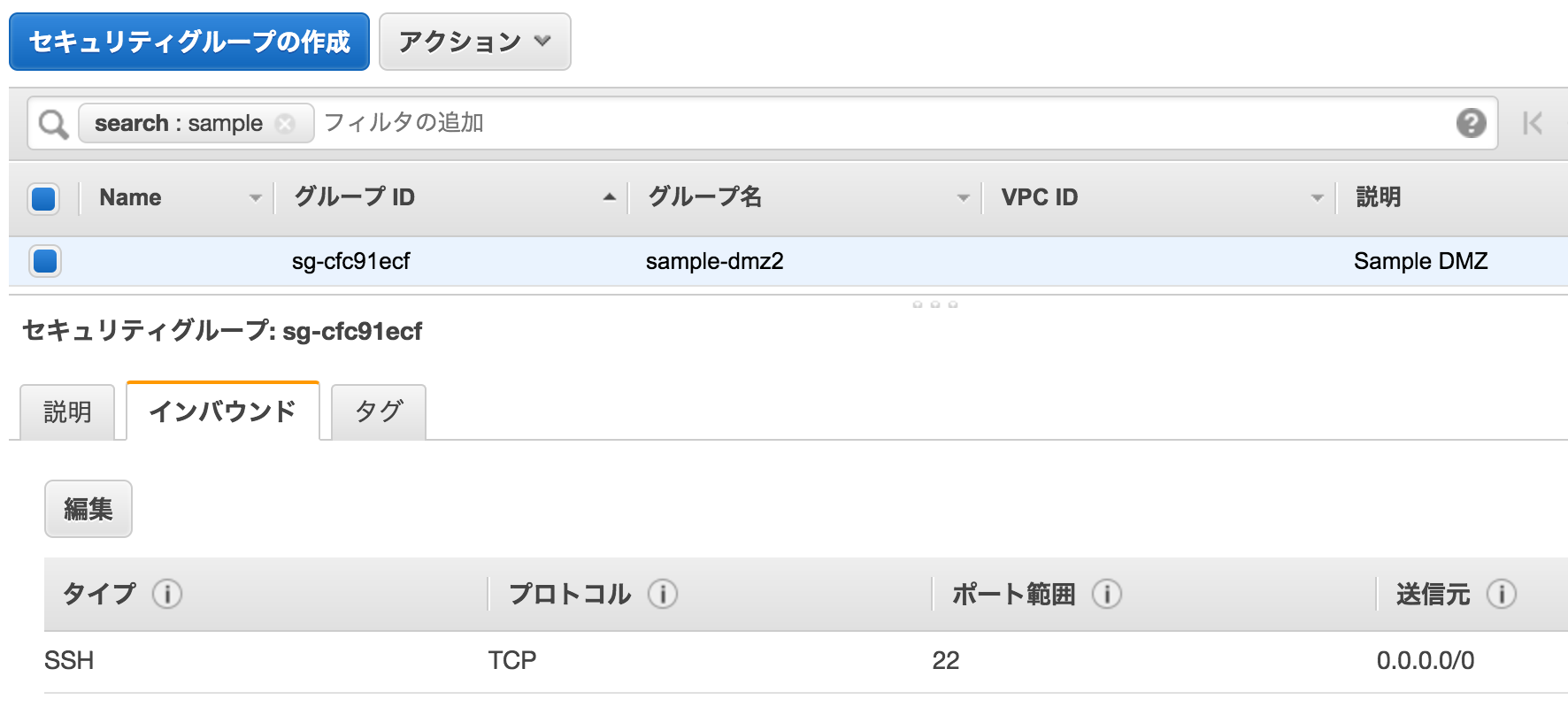The image size is (1568, 715).
Task: Open the アクション dropdown menu
Action: pyautogui.click(x=475, y=42)
